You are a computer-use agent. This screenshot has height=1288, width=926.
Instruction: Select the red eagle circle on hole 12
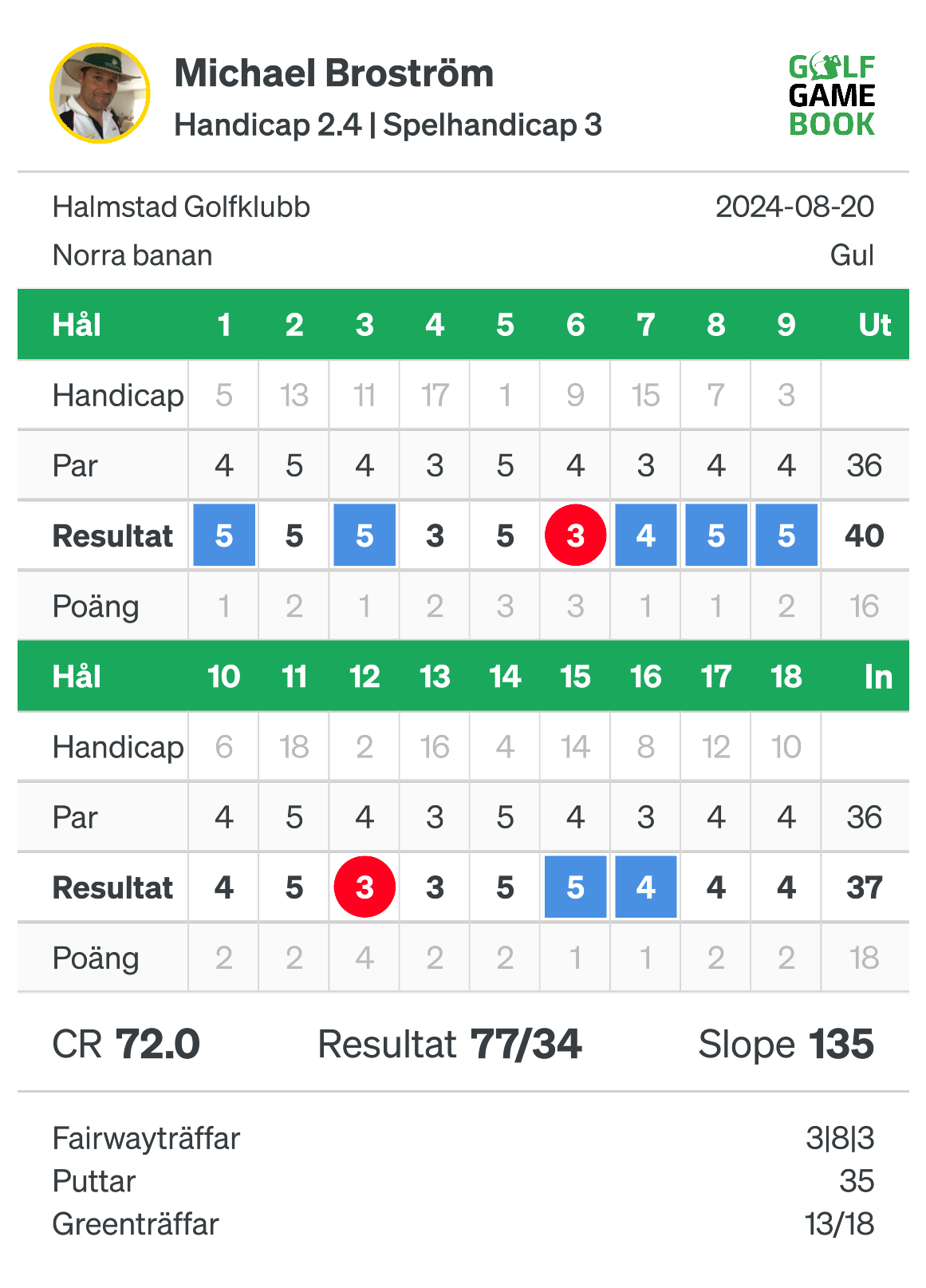point(364,887)
